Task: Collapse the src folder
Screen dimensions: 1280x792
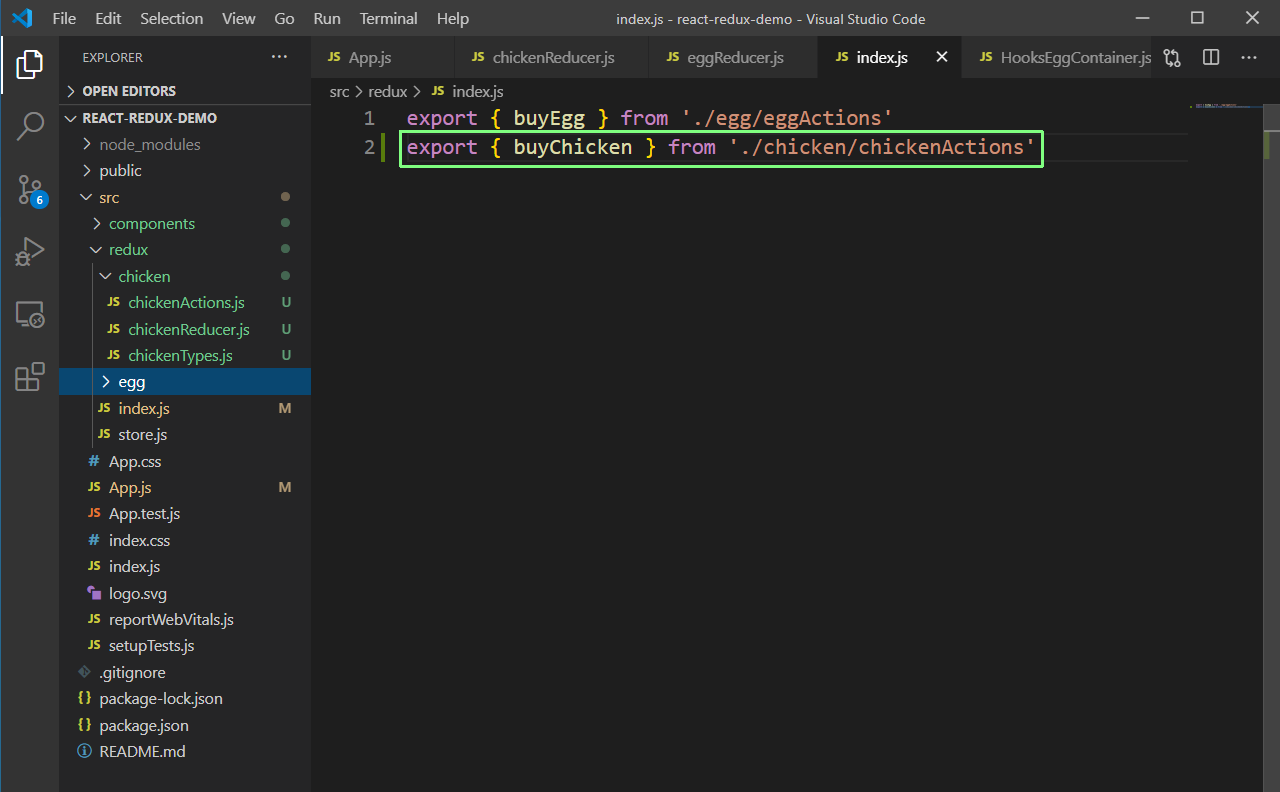Action: pos(185,197)
